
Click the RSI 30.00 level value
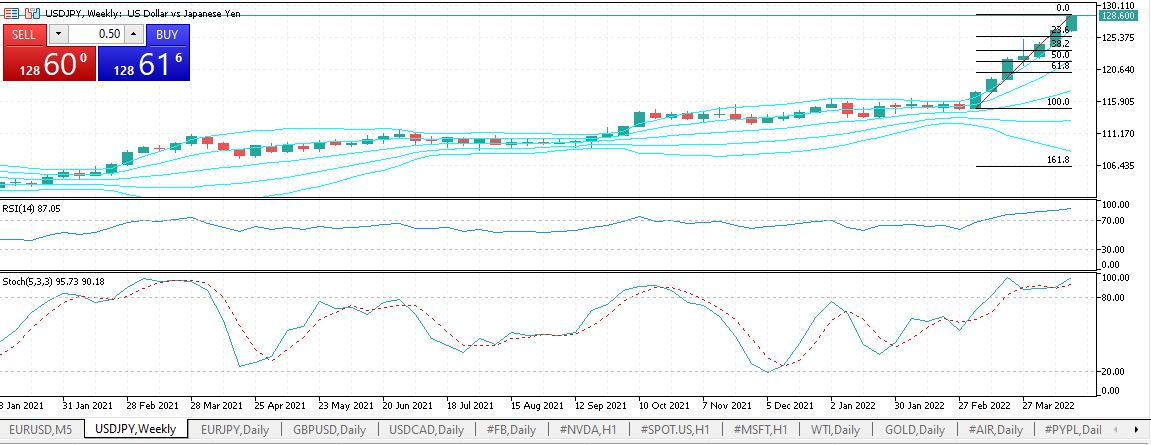(x=1115, y=250)
